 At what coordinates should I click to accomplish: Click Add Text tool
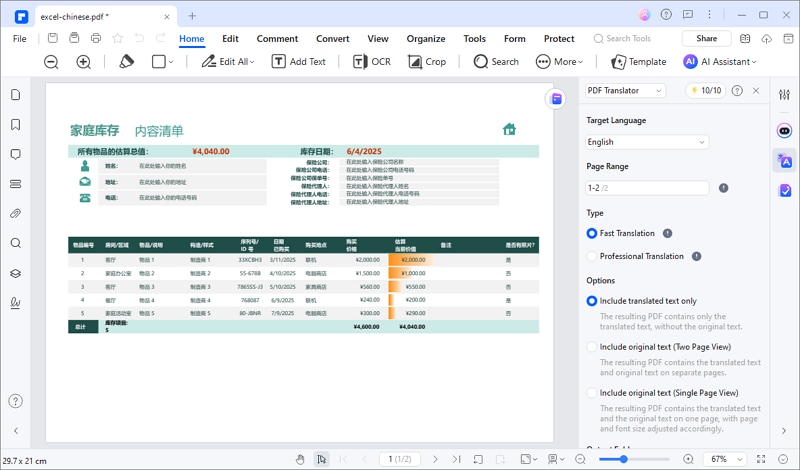[x=298, y=62]
